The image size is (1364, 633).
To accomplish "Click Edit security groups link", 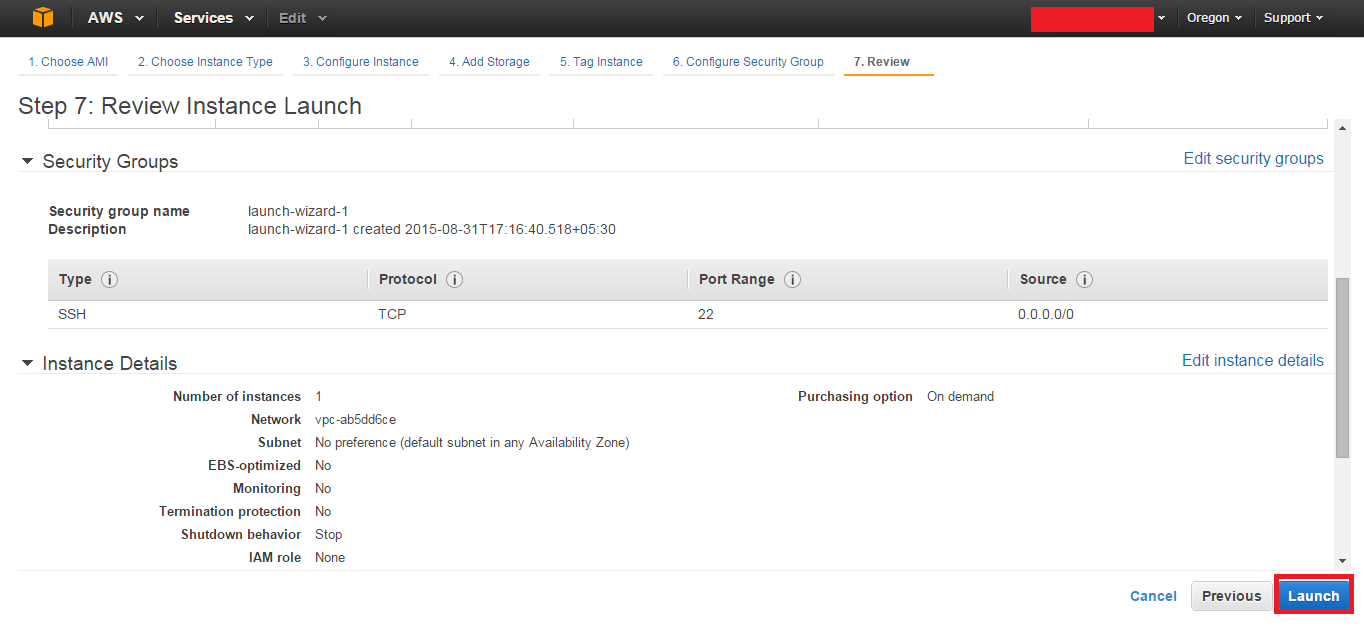I will [1253, 158].
